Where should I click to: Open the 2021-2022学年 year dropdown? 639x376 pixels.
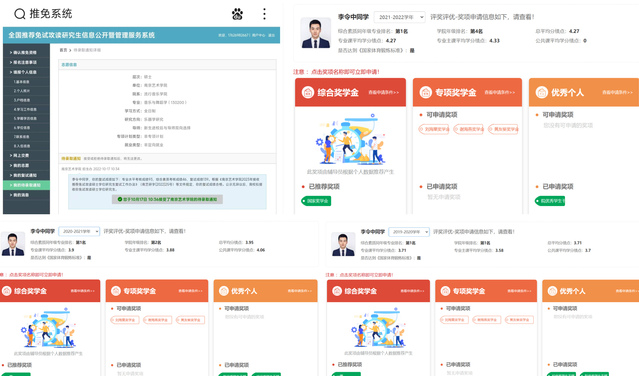[399, 17]
